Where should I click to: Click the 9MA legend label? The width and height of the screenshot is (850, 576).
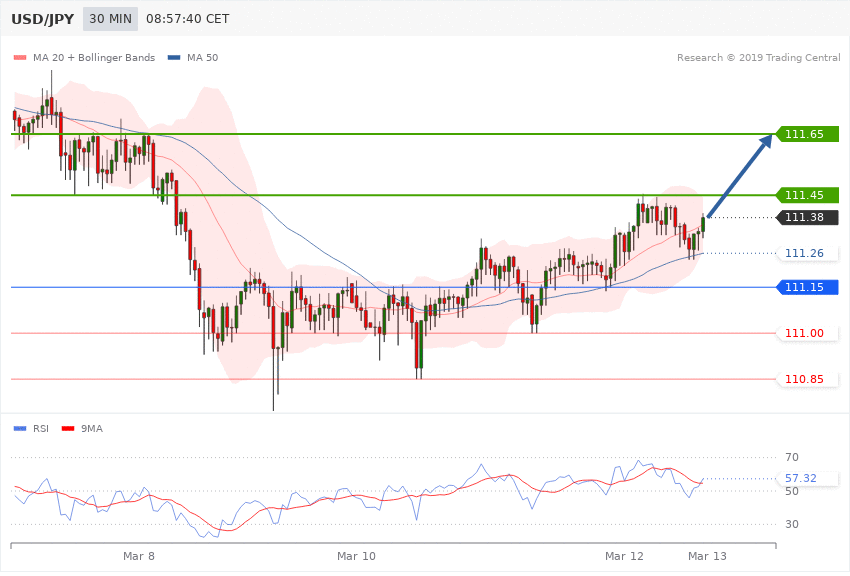coord(92,429)
